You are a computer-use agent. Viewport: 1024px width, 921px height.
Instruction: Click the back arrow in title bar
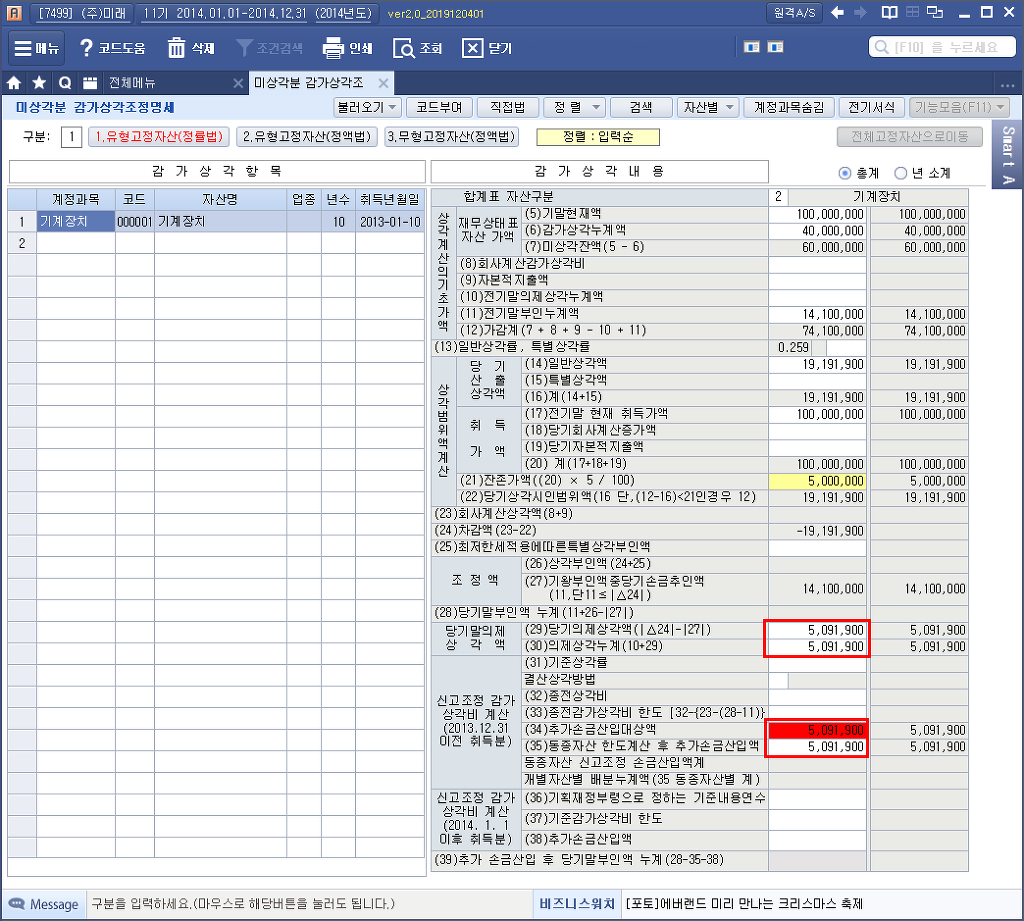point(837,12)
